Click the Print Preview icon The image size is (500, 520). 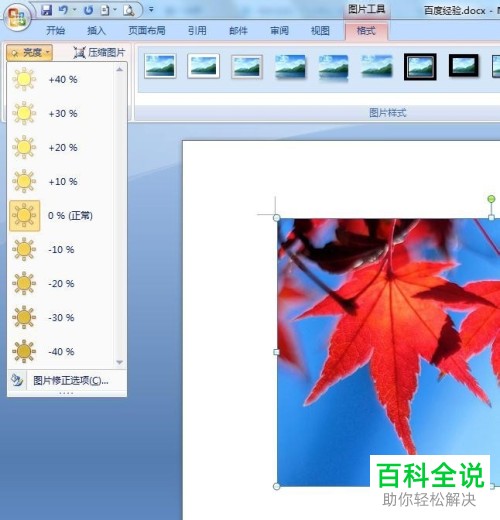tap(129, 10)
